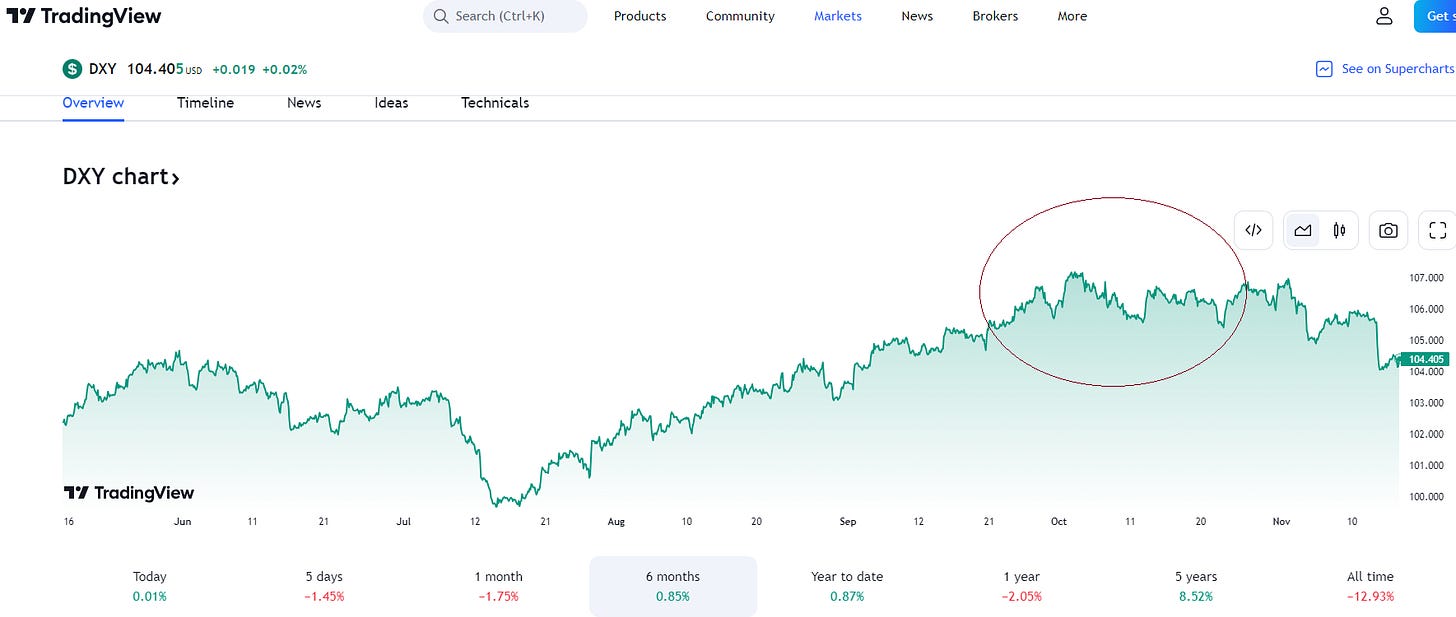Open chart in fullscreen mode
1456x617 pixels.
point(1437,230)
